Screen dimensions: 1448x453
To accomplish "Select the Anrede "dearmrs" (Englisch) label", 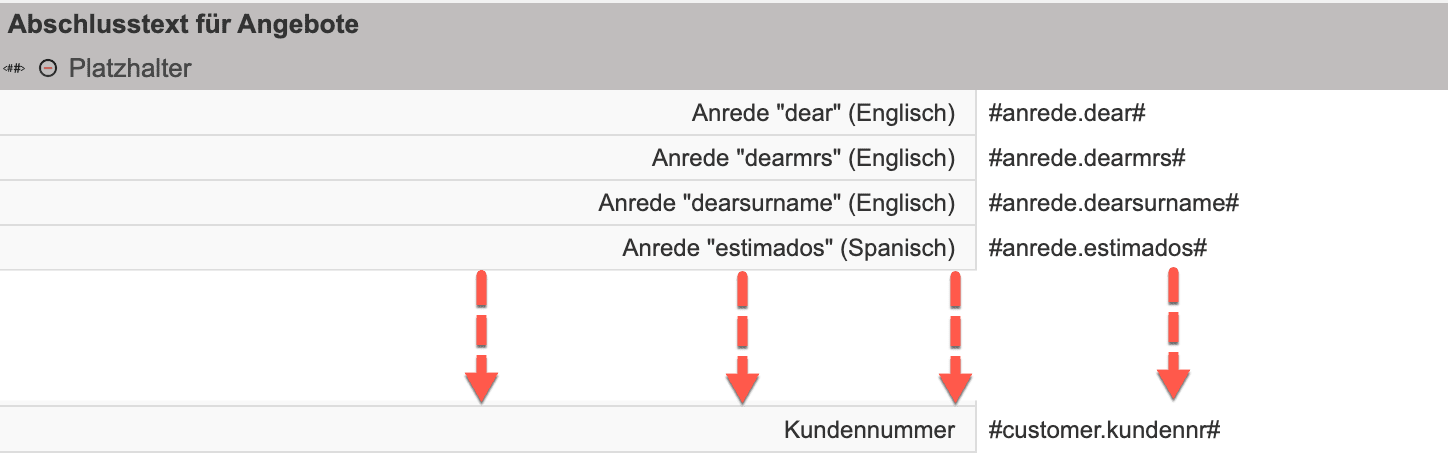I will coord(803,158).
